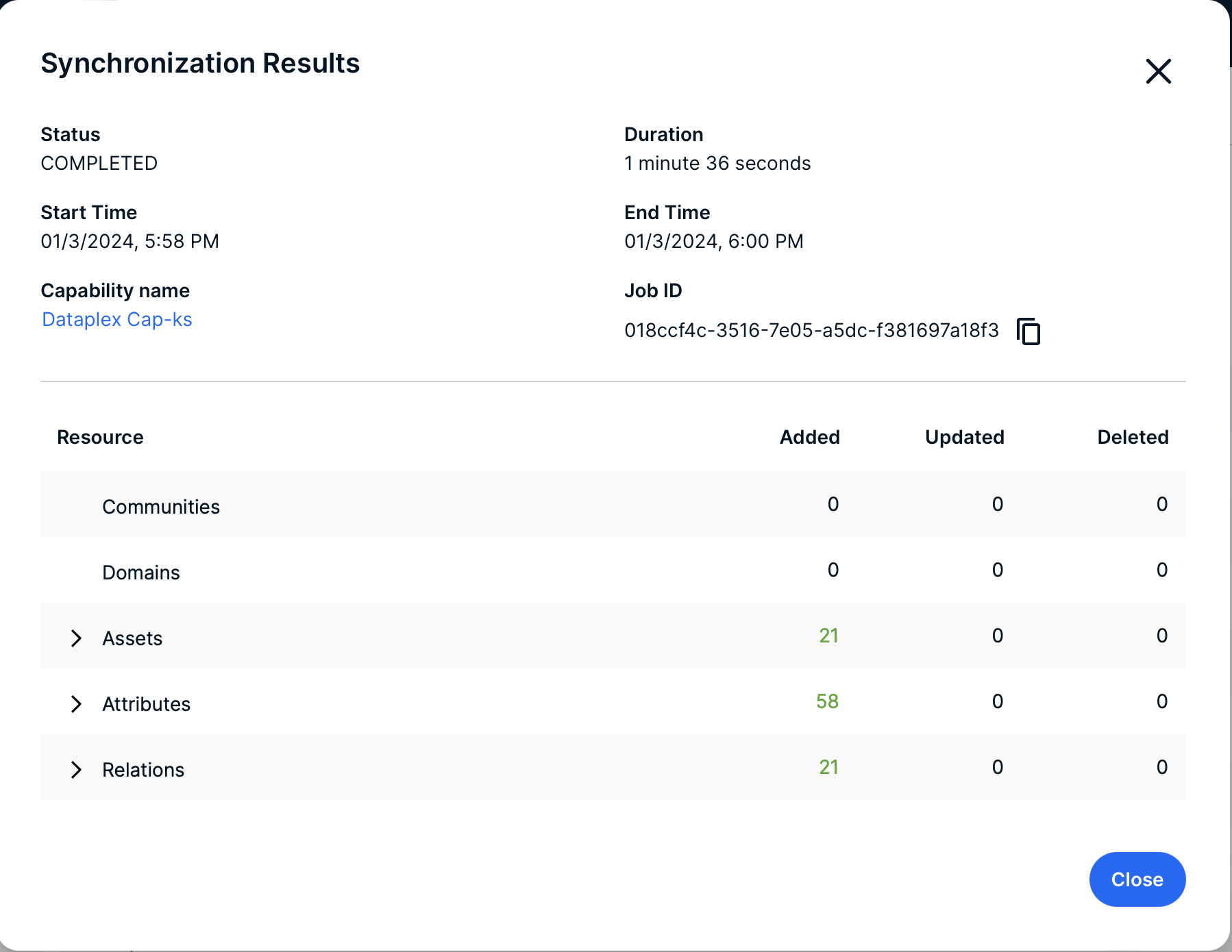This screenshot has height=952, width=1232.
Task: Click the Added column header
Action: pyautogui.click(x=809, y=437)
